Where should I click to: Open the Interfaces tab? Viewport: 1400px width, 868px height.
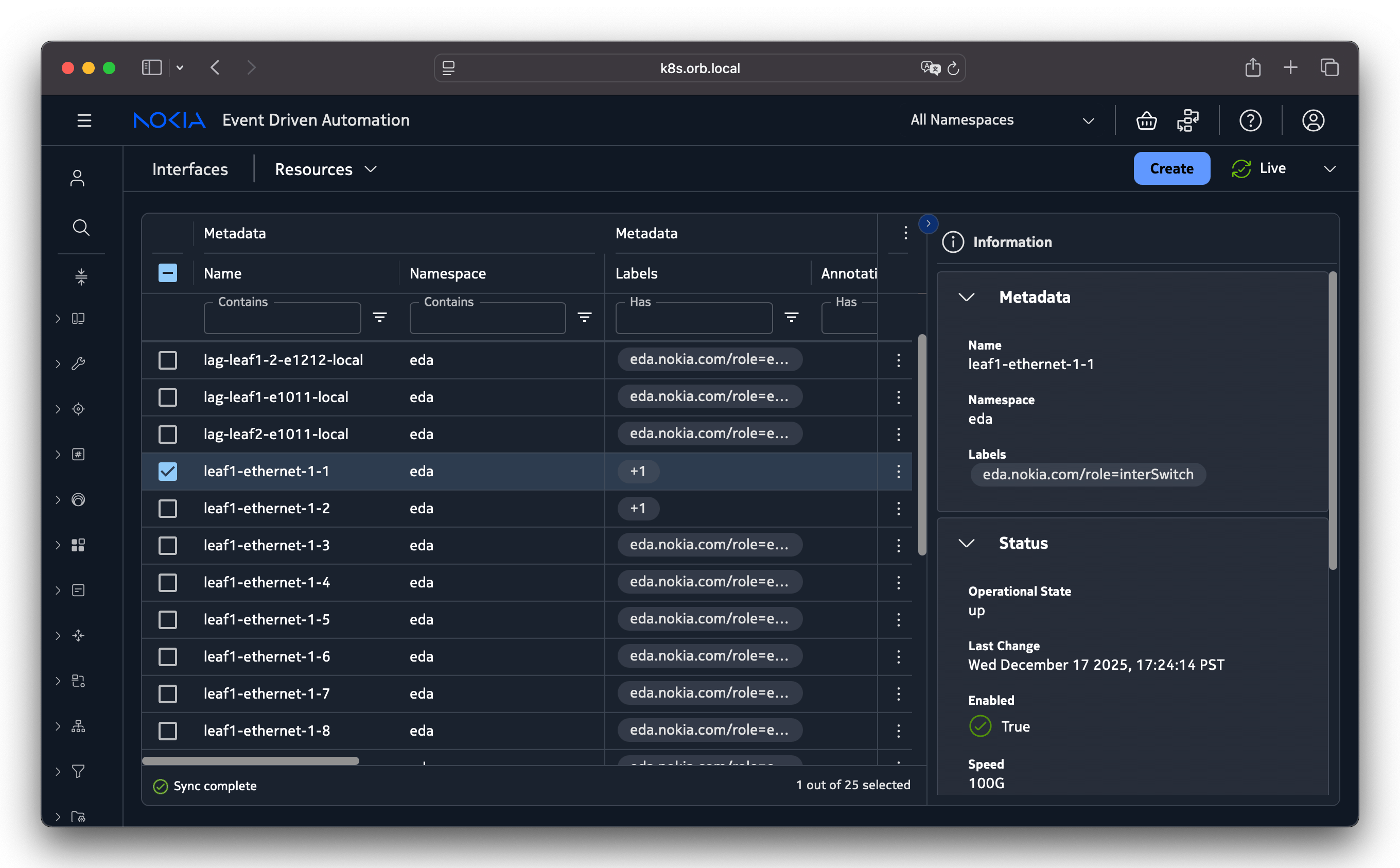(x=190, y=169)
